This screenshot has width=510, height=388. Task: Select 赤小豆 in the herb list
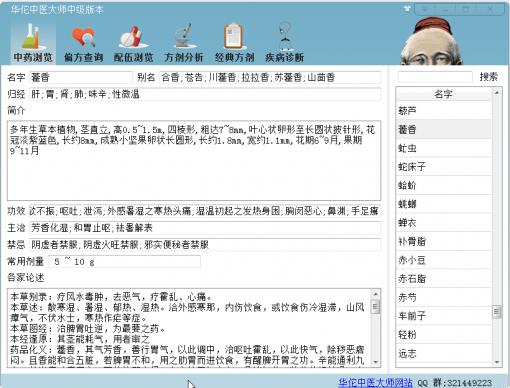(444, 260)
